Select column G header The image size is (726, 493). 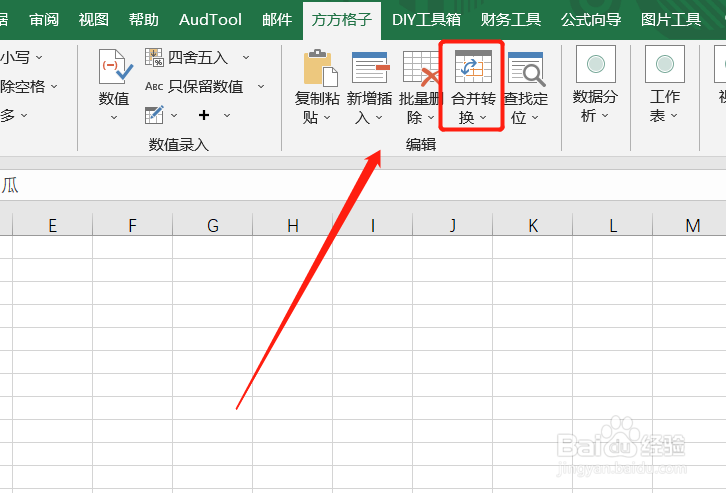[213, 225]
